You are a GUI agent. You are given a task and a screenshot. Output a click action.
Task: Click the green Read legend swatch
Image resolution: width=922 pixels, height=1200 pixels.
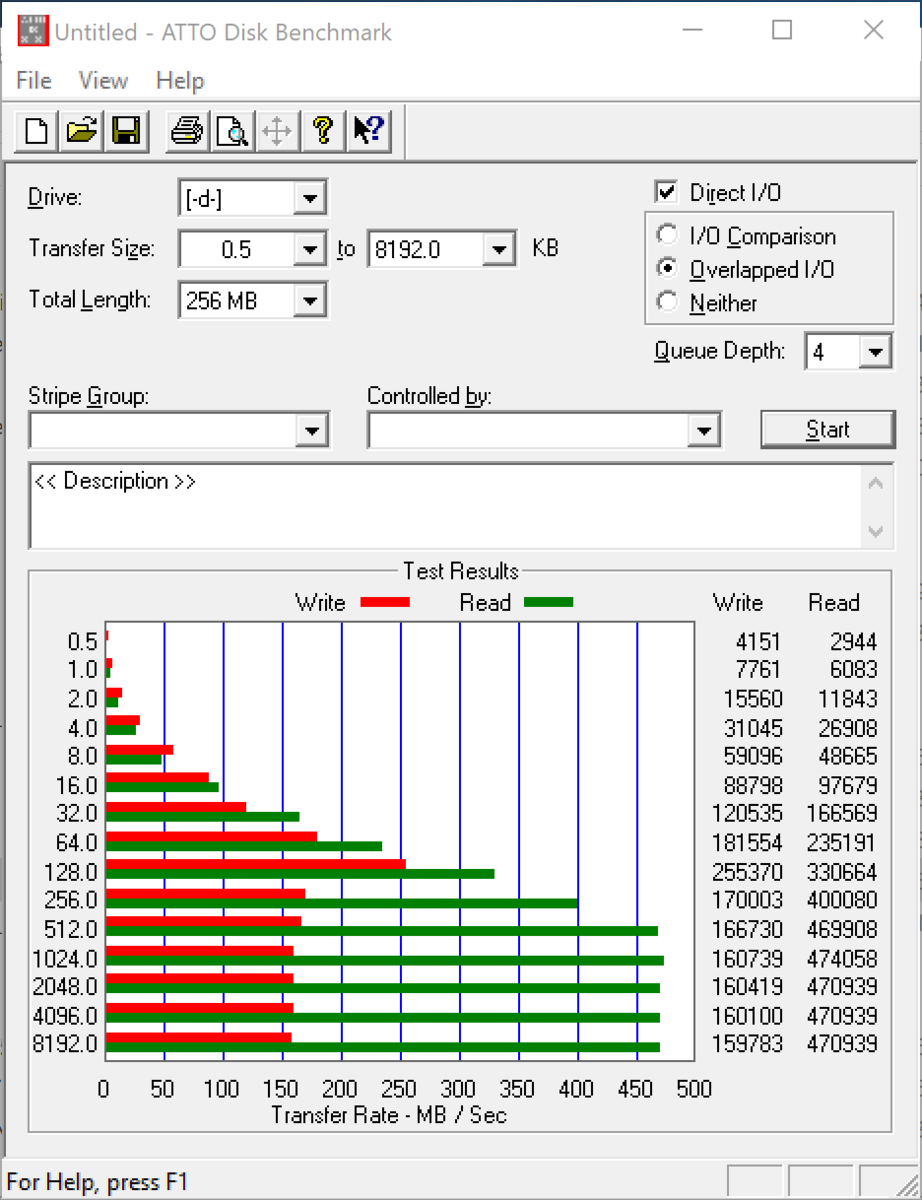548,602
